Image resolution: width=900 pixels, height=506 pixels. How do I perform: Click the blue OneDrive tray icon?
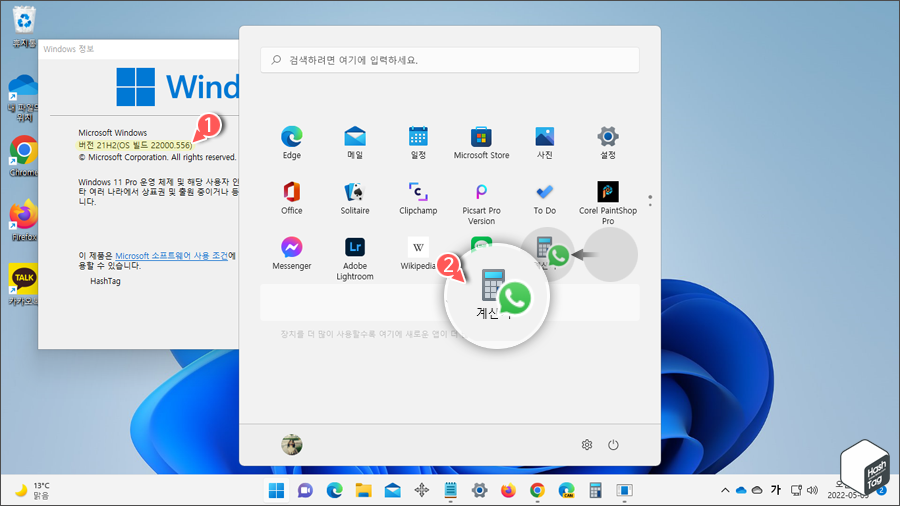pos(741,491)
